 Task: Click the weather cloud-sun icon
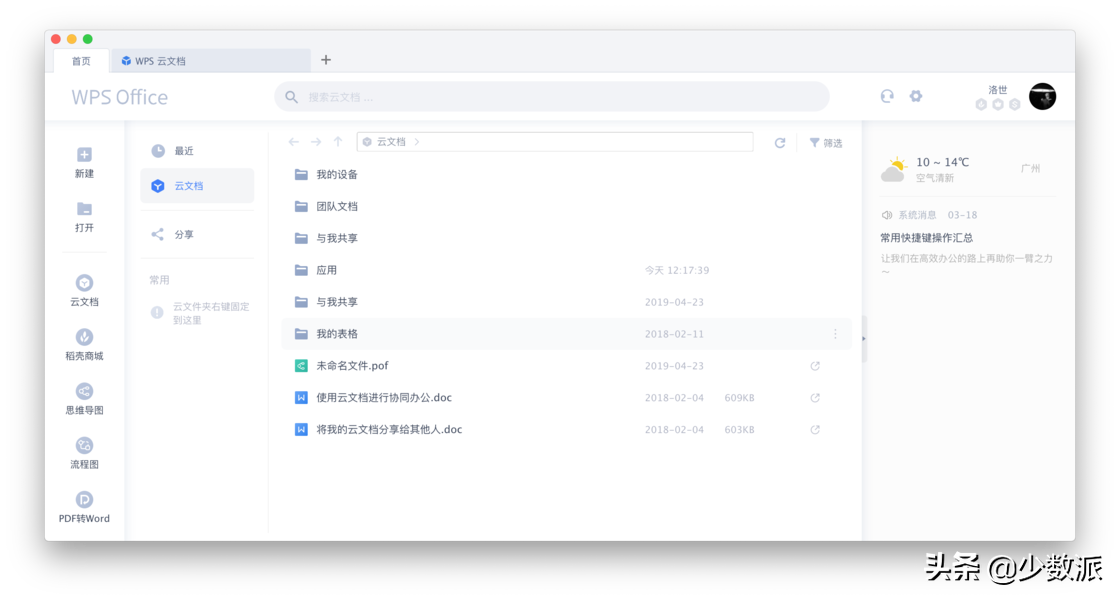tap(894, 169)
